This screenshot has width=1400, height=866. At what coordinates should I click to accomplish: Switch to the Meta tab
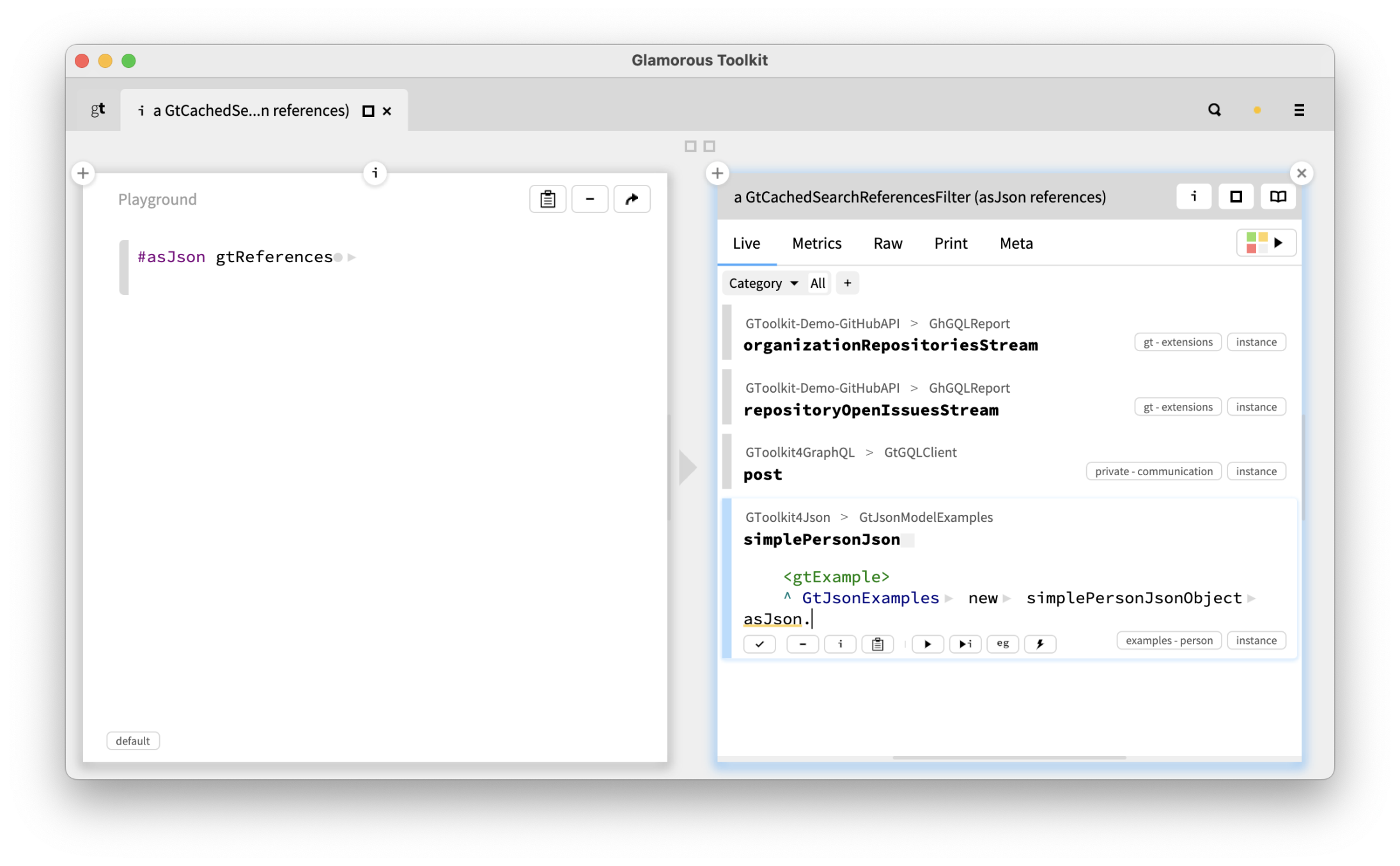(x=1016, y=243)
